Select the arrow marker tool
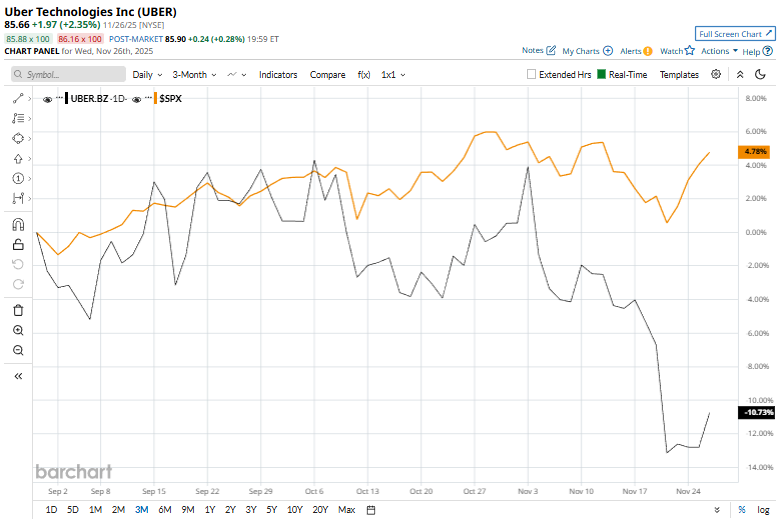 18,159
